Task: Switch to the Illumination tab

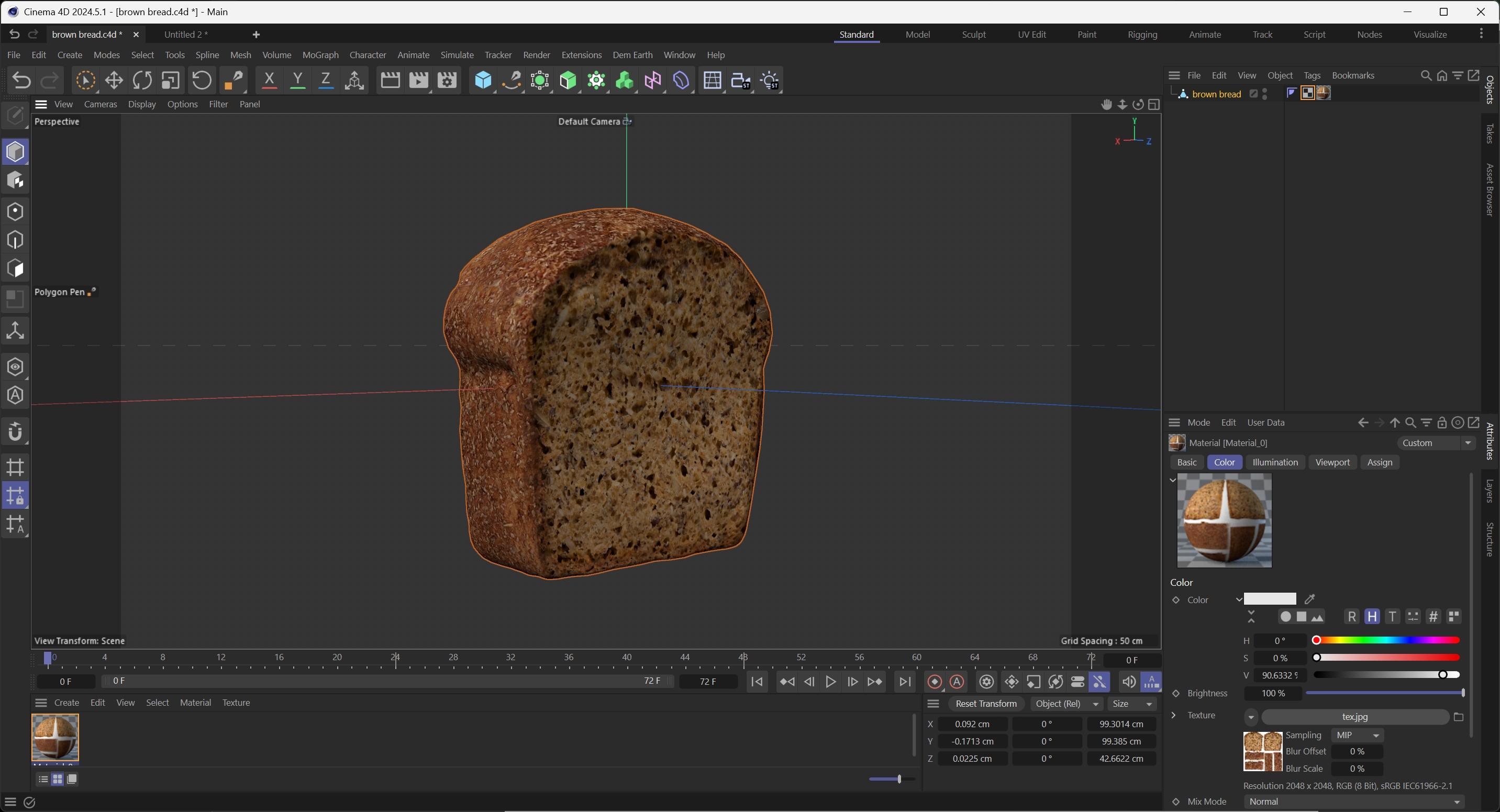Action: click(x=1275, y=462)
